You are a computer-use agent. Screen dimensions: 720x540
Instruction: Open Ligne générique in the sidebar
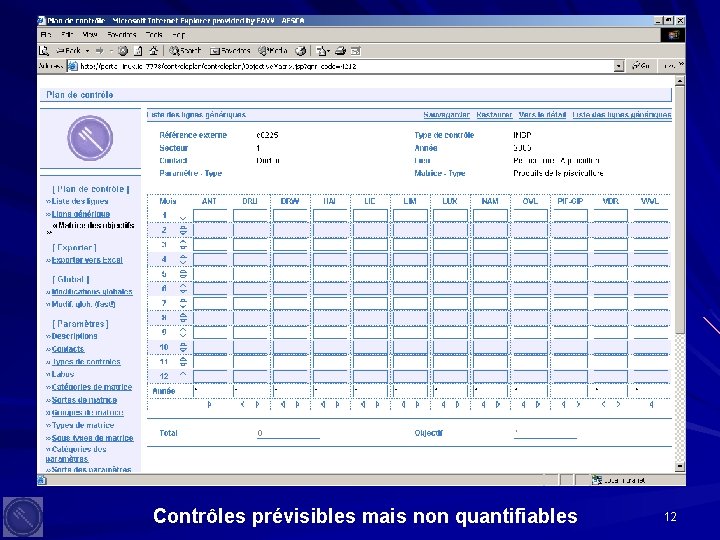(x=81, y=214)
